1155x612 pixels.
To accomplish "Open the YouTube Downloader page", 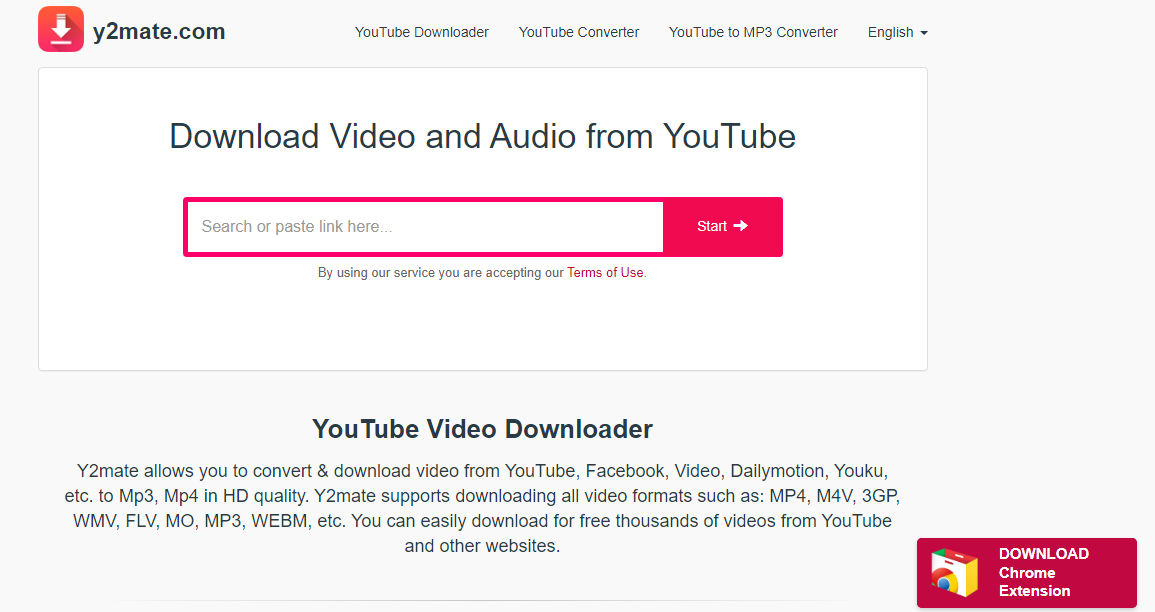I will [421, 32].
